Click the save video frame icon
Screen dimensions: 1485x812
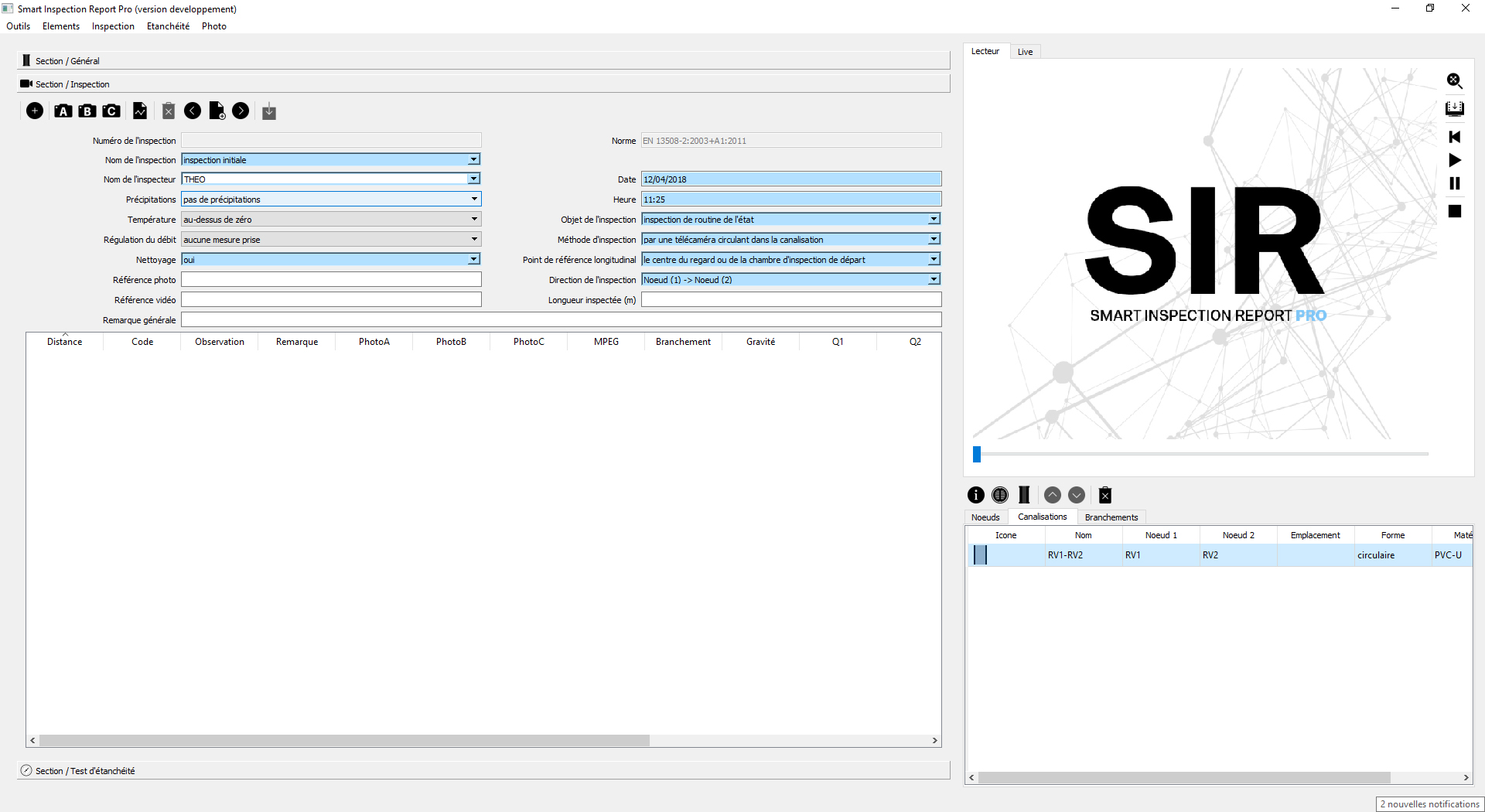1455,108
